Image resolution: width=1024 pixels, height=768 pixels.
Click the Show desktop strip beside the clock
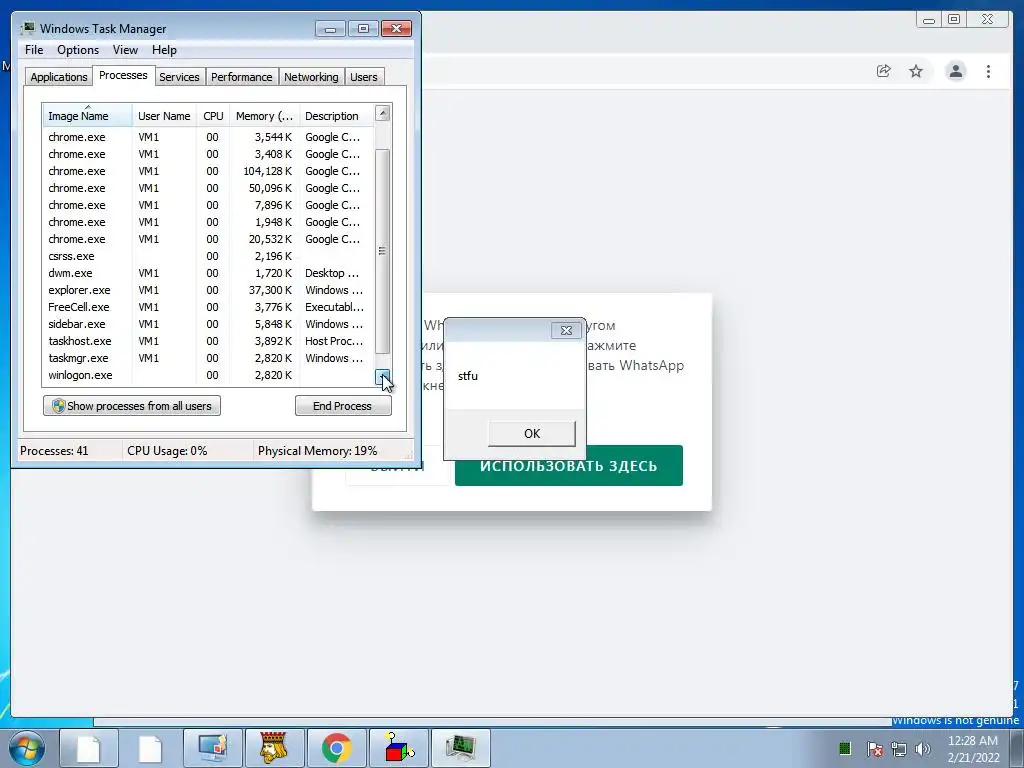[x=1016, y=748]
